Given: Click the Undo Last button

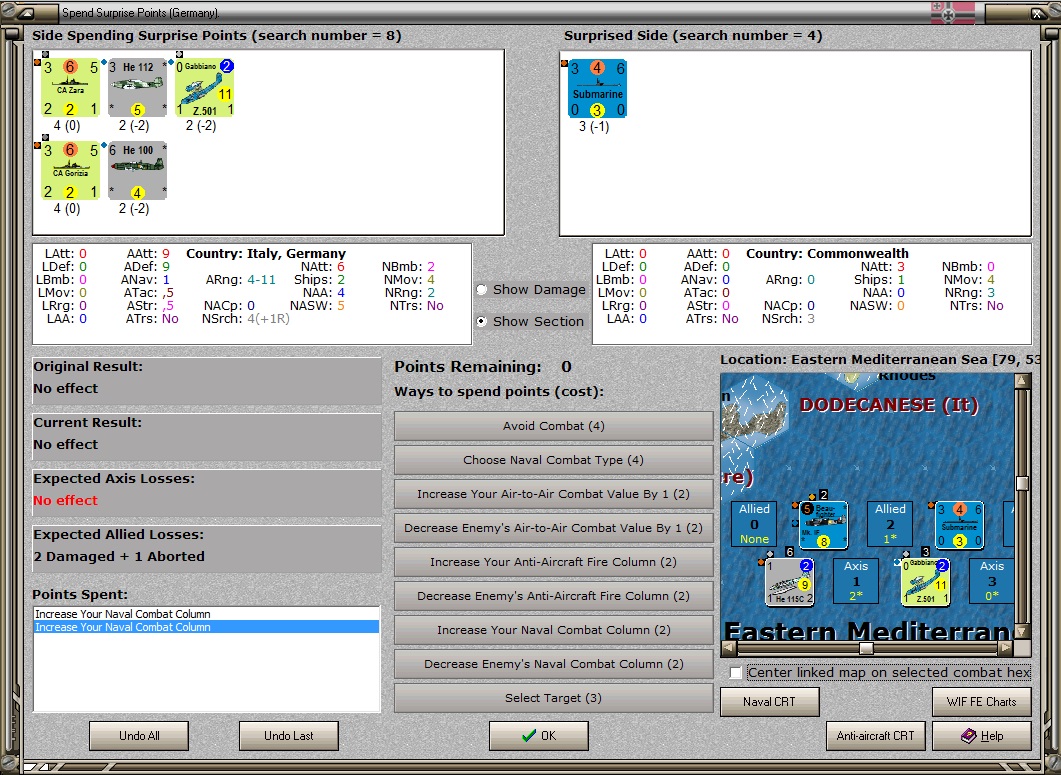Looking at the screenshot, I should coord(289,736).
